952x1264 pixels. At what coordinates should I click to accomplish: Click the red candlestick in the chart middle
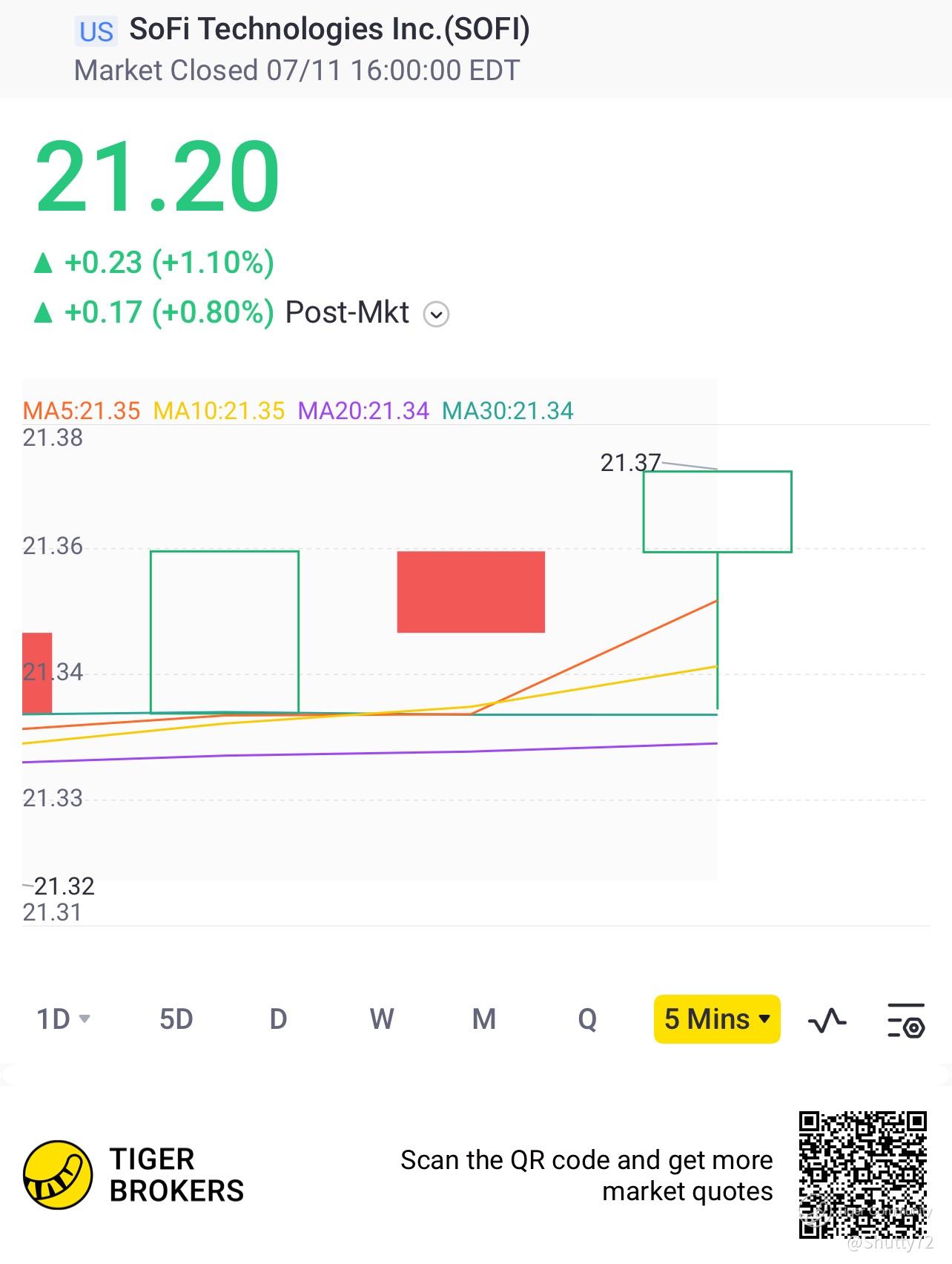click(471, 592)
